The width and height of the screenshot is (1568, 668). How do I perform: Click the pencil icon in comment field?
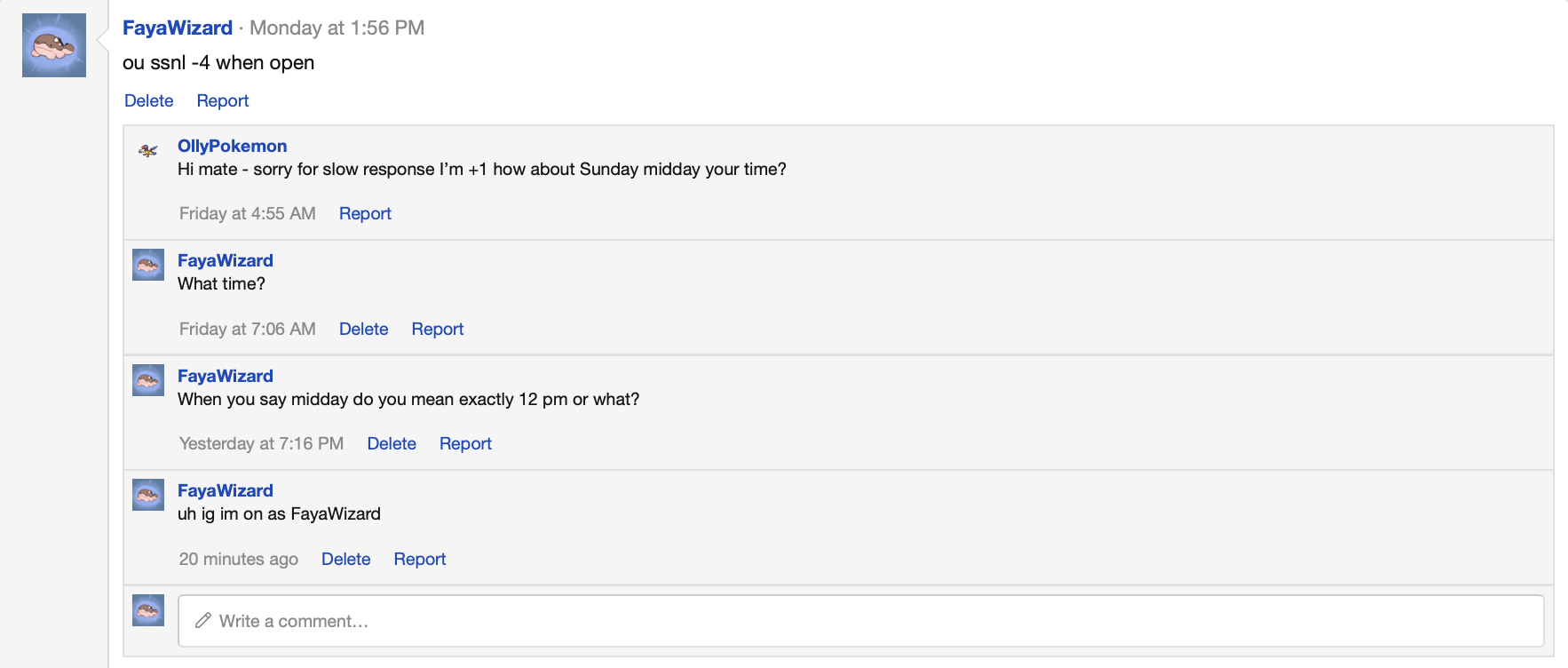point(203,620)
